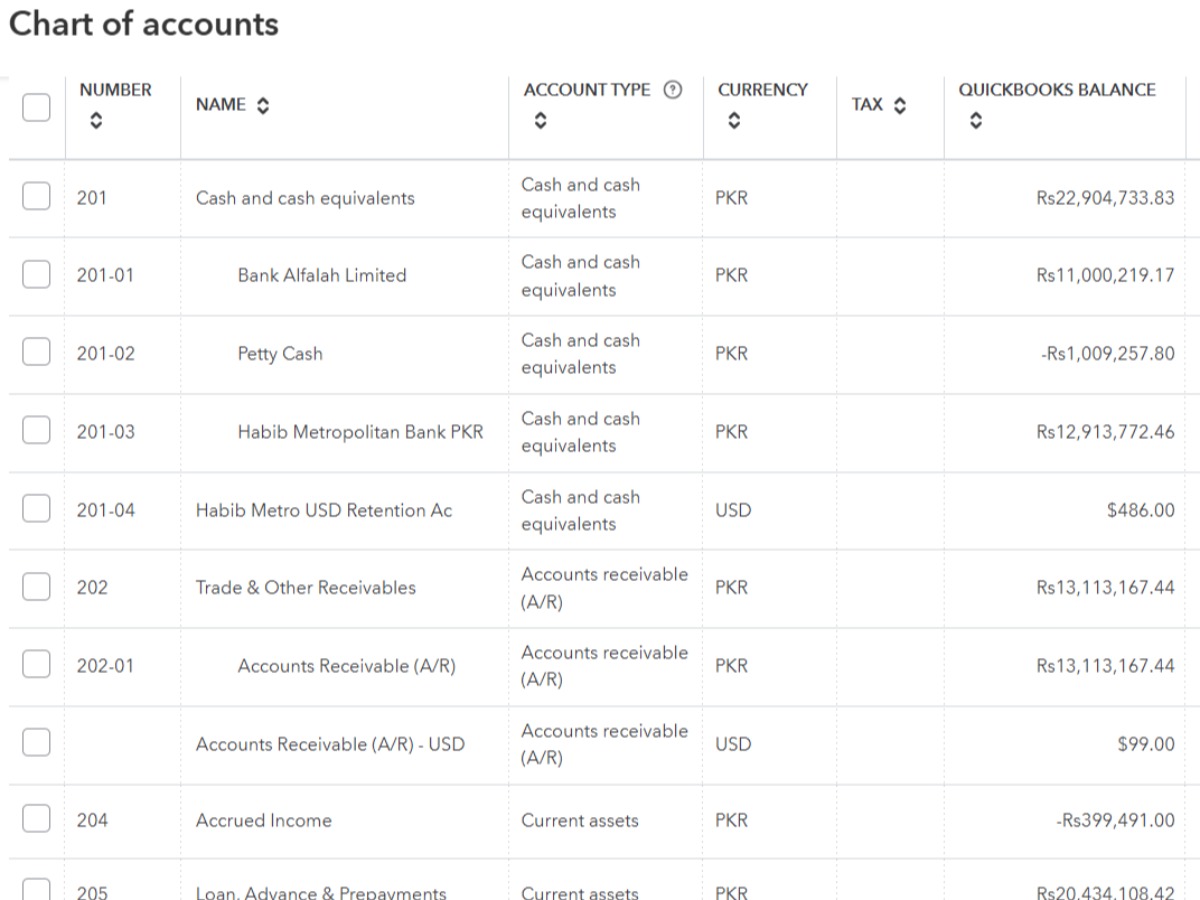Viewport: 1200px width, 900px height.
Task: Open the Accrued Income account
Action: (264, 820)
